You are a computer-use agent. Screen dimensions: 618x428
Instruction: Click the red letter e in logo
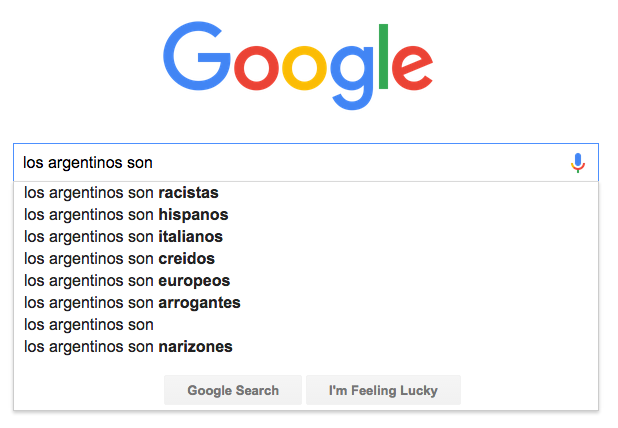pos(412,68)
